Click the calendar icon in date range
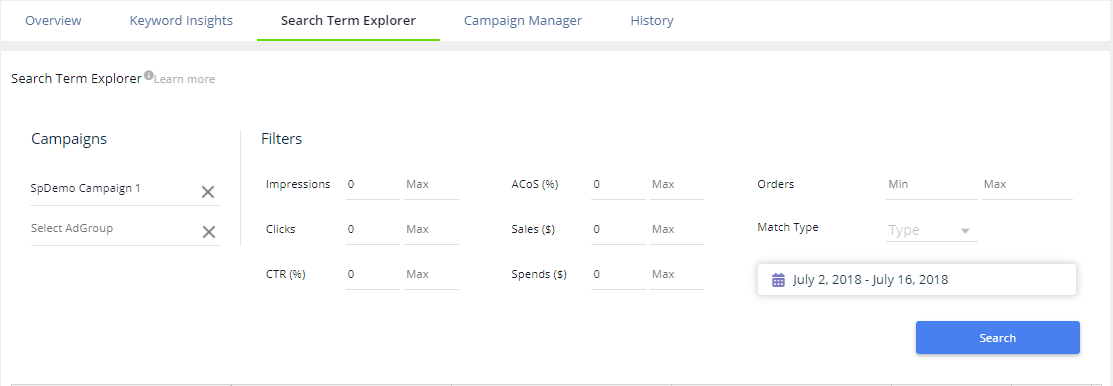Screen dimensions: 1113x386 point(779,280)
